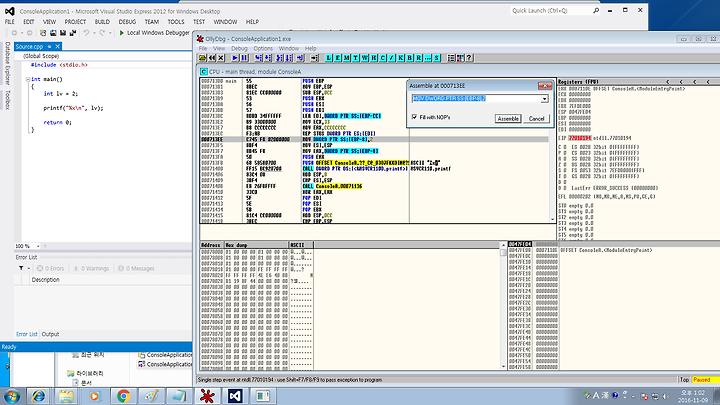Open OllyDbg View menu
Image resolution: width=720 pixels, height=405 pixels.
[x=219, y=48]
